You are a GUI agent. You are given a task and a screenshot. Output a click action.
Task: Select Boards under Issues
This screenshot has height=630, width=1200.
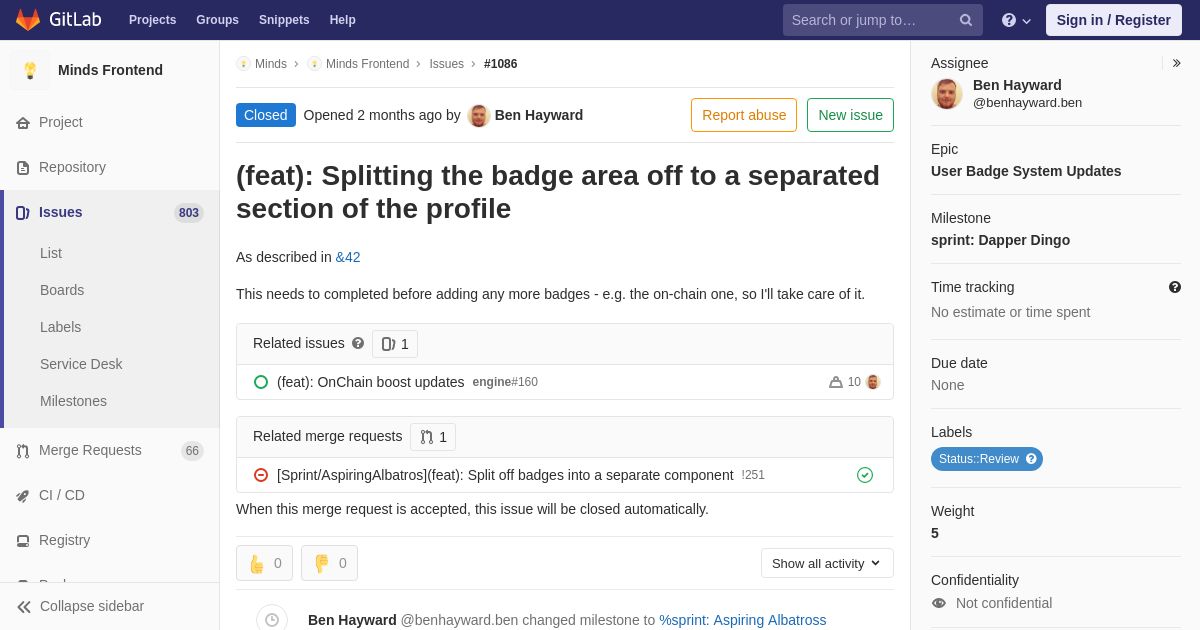tap(62, 290)
